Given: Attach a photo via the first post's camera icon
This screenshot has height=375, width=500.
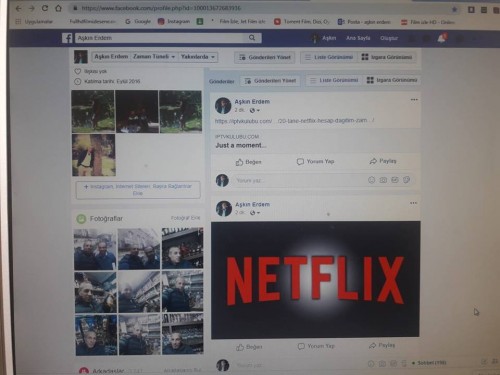Looking at the screenshot, I should (383, 180).
